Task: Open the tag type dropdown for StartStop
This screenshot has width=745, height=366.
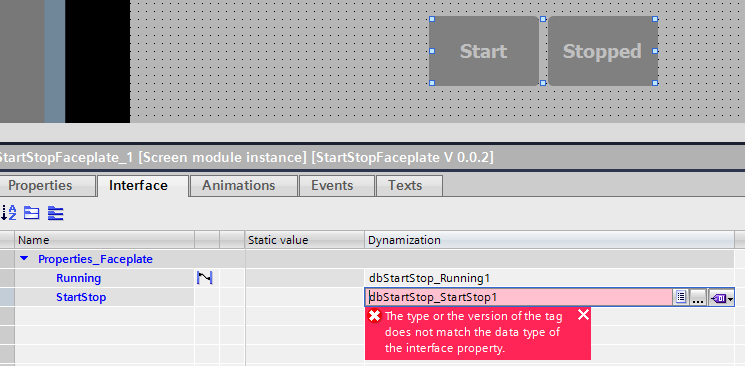Action: tap(721, 298)
